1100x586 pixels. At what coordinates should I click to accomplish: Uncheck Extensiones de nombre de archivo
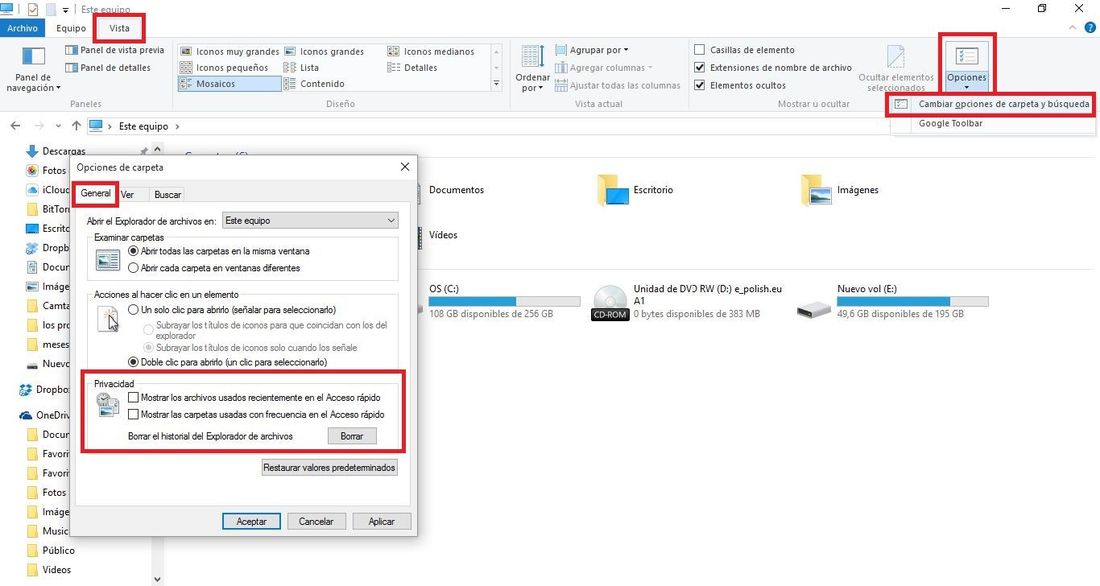click(x=699, y=67)
